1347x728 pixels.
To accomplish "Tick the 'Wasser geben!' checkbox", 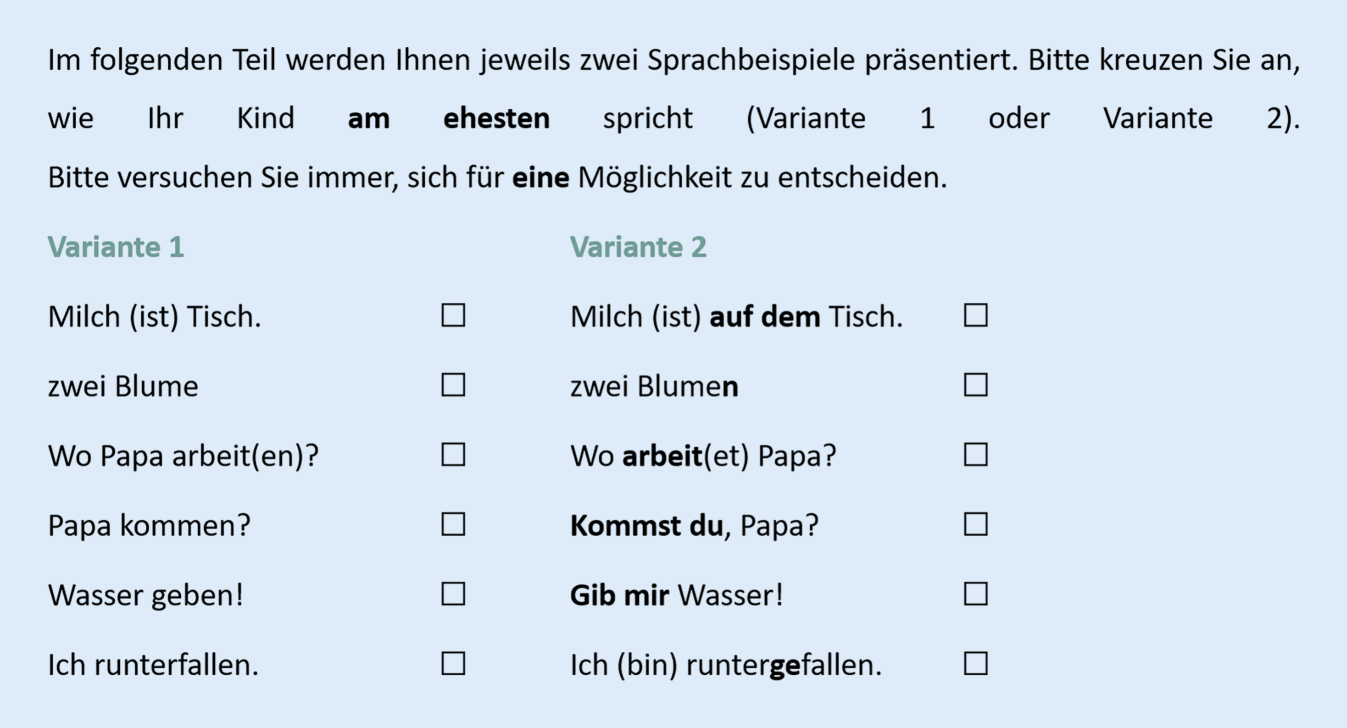I will pos(453,594).
